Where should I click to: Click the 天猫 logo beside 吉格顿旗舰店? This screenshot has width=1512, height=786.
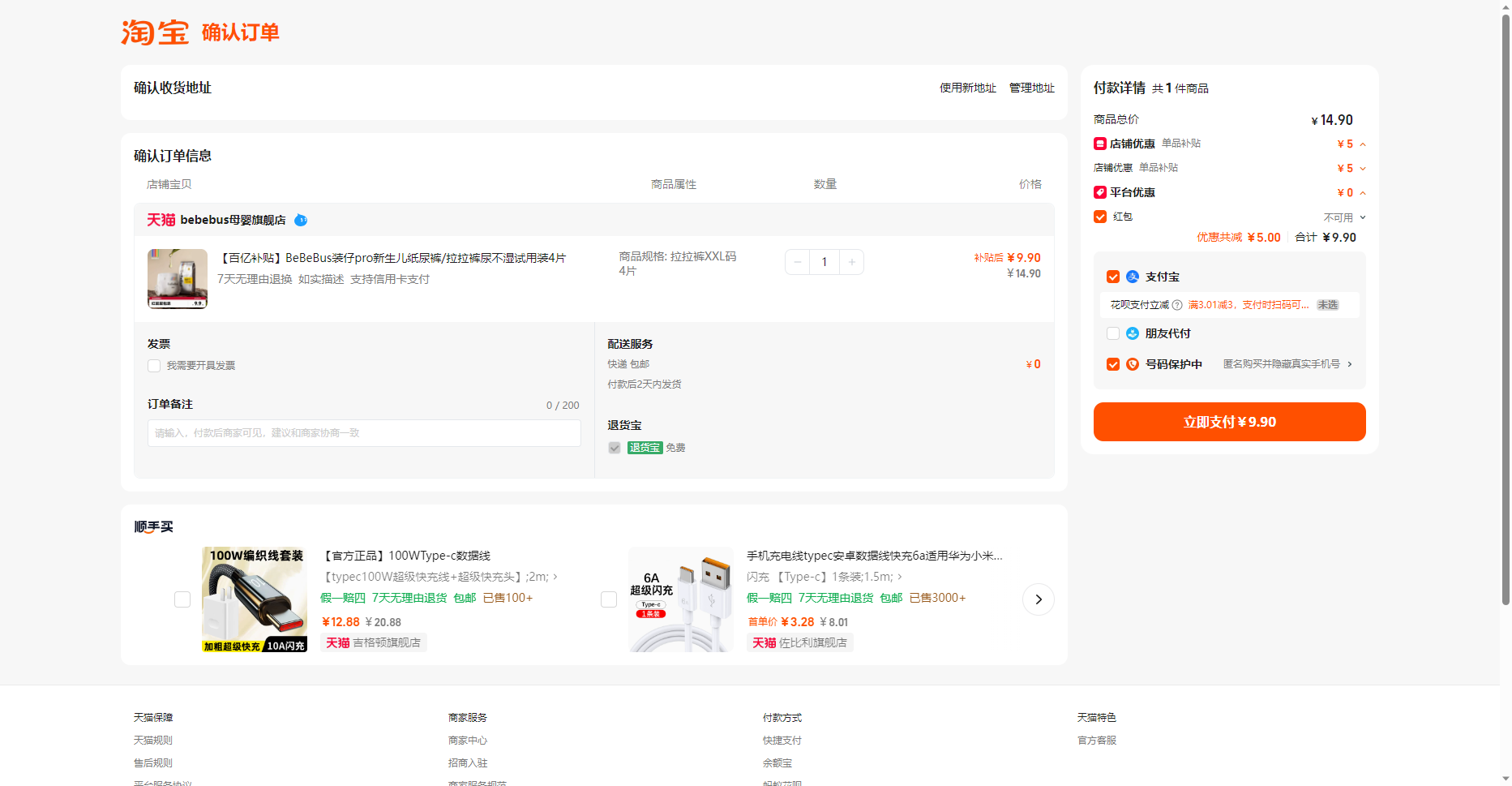[337, 642]
